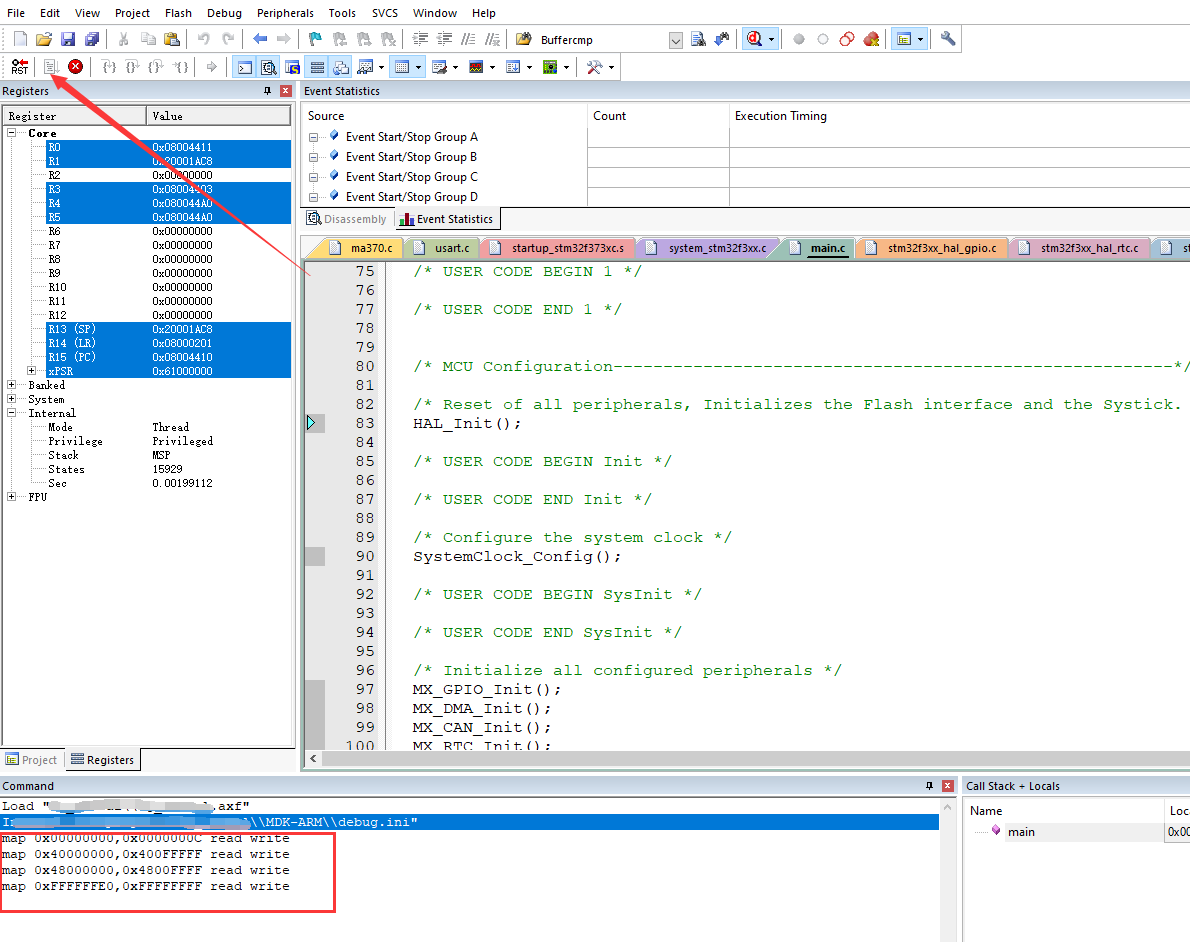
Task: Select main in the Call Stack panel
Action: click(1023, 831)
